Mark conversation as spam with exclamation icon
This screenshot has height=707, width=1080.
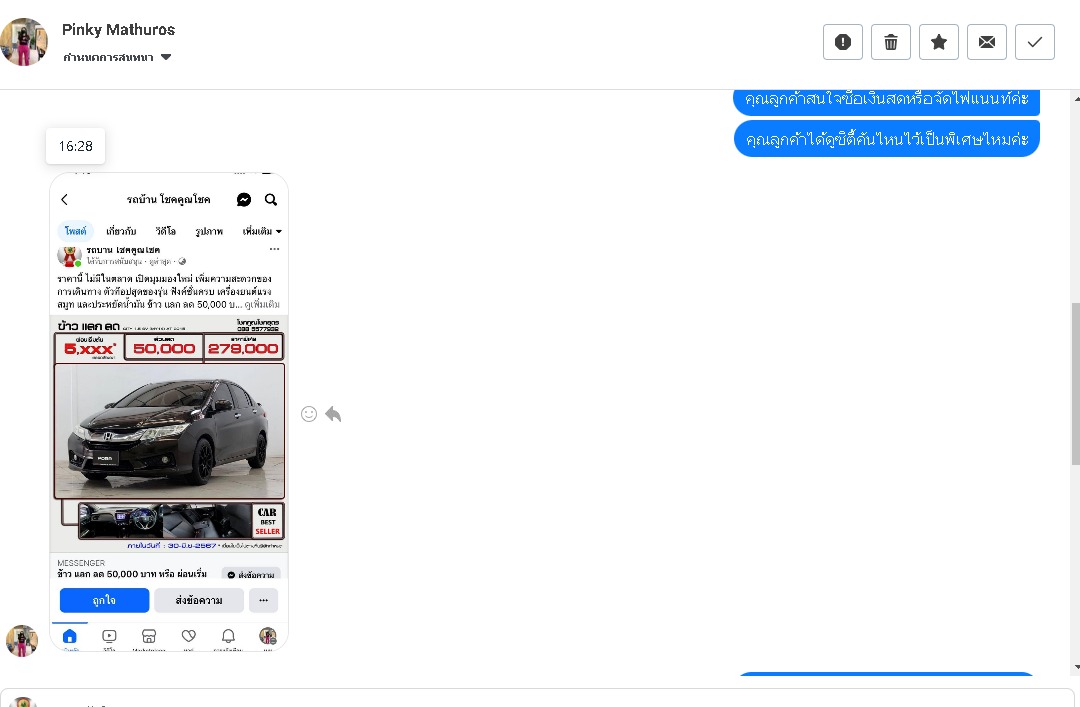842,42
